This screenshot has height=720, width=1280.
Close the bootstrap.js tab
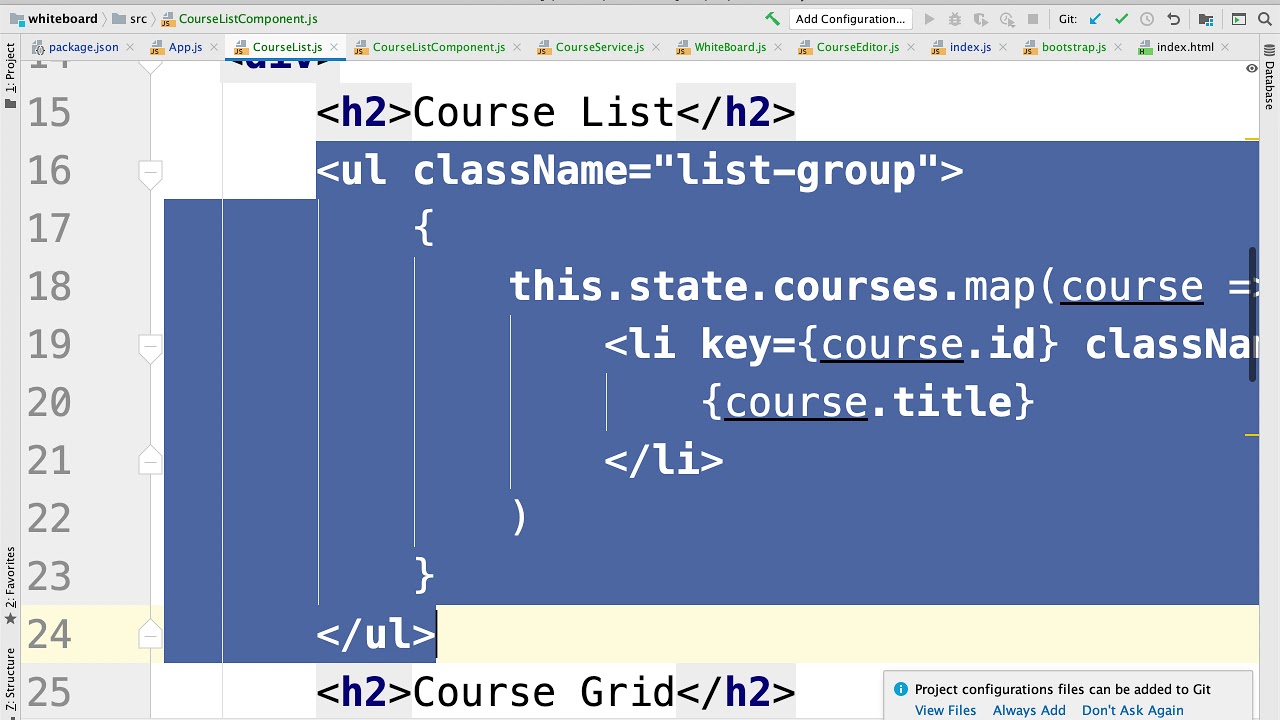pos(1117,47)
